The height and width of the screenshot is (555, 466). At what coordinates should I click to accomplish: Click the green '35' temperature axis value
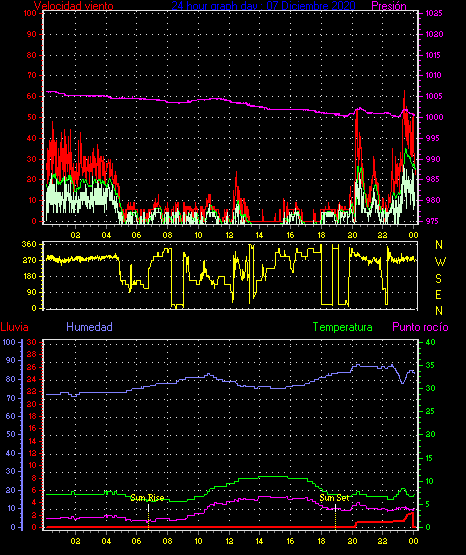430,365
